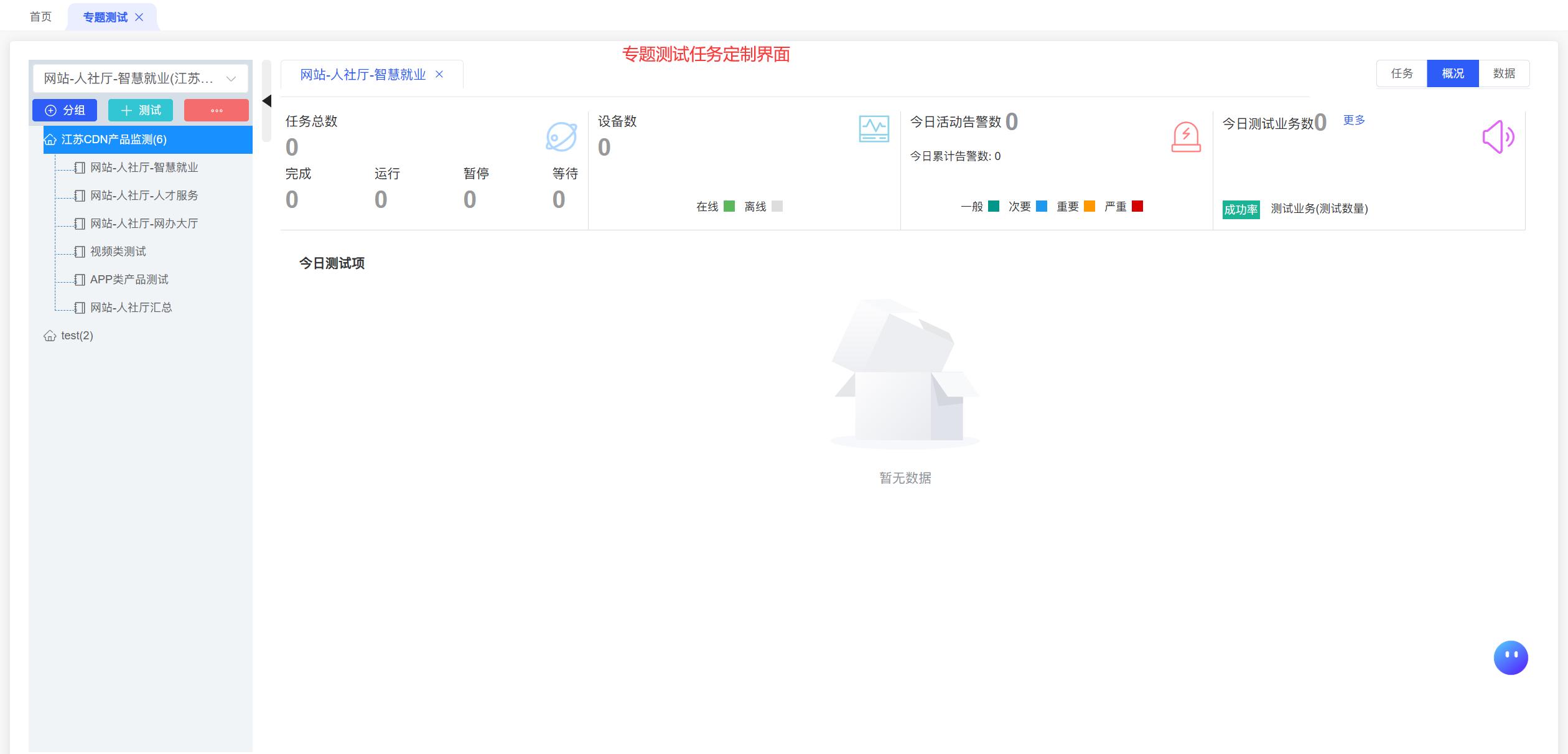Collapse the sidebar with the black triangle arrow
1568x754 pixels.
(267, 101)
